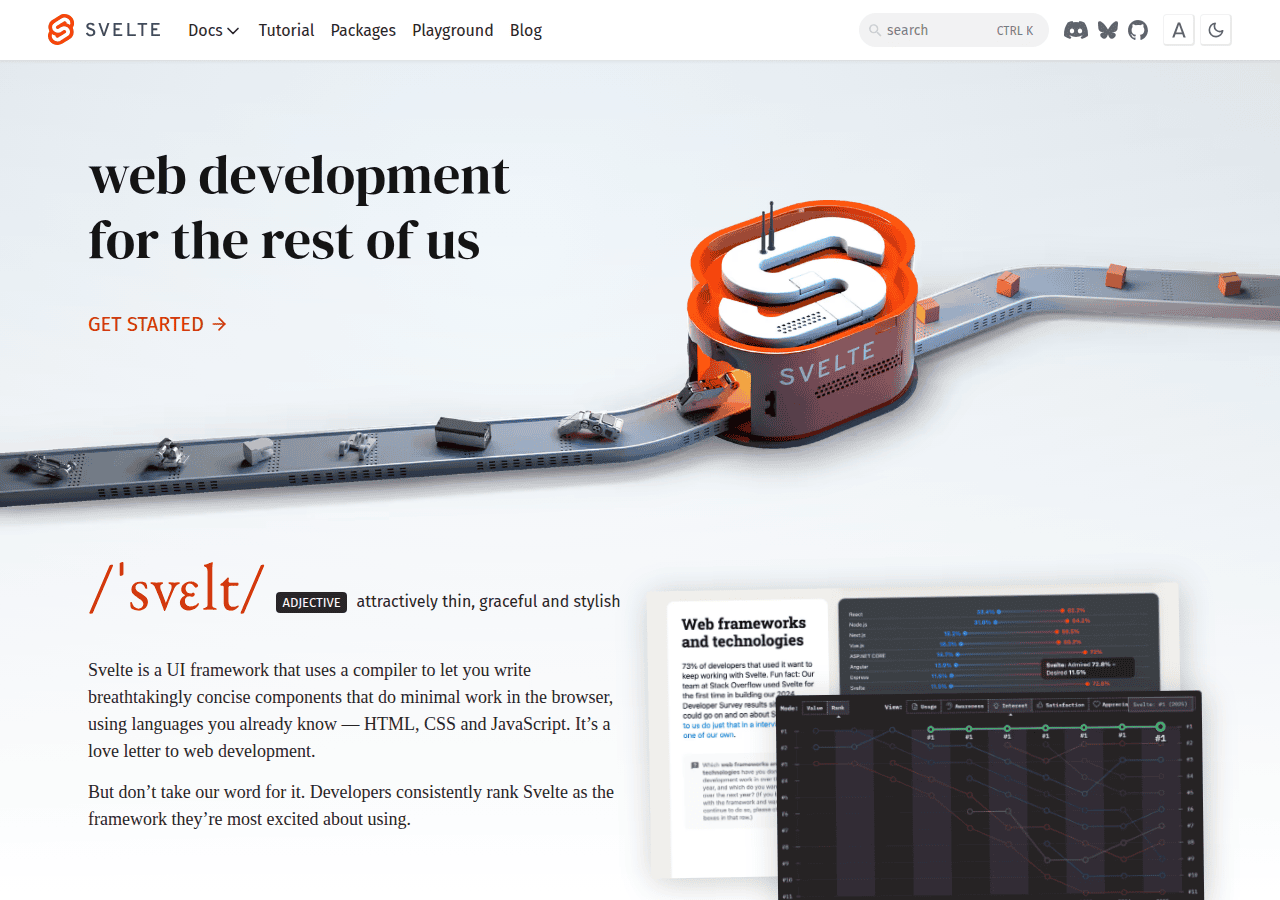Click the arrow icon after GET STARTED

pos(220,324)
